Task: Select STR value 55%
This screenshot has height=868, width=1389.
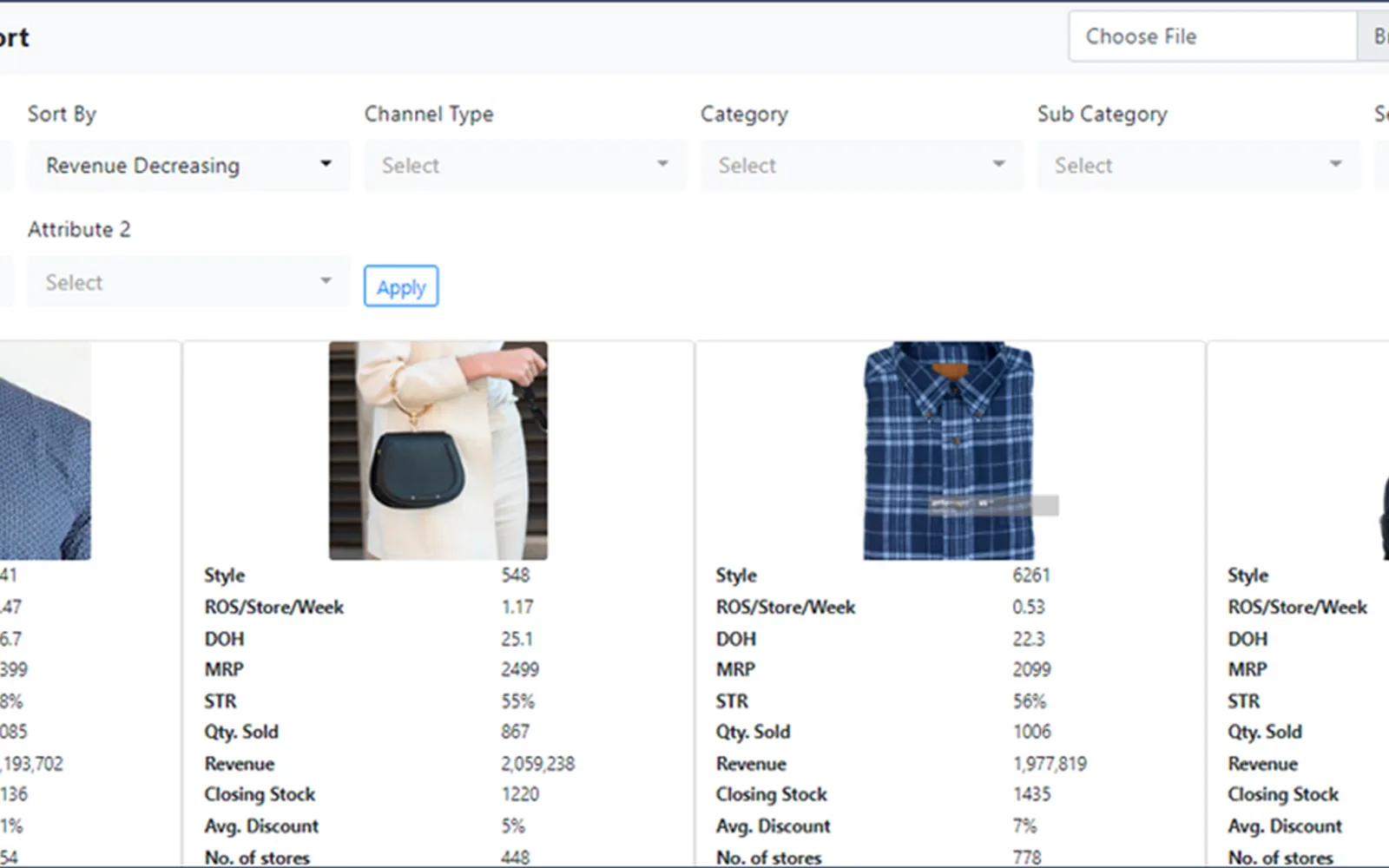Action: click(x=517, y=701)
